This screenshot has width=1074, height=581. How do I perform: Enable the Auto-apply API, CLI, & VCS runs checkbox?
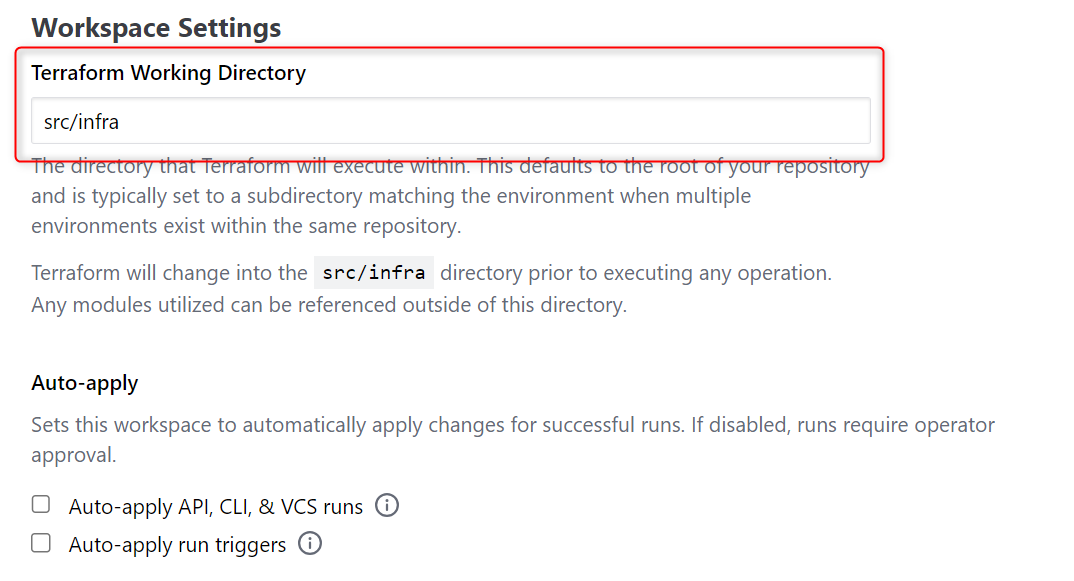[x=41, y=505]
